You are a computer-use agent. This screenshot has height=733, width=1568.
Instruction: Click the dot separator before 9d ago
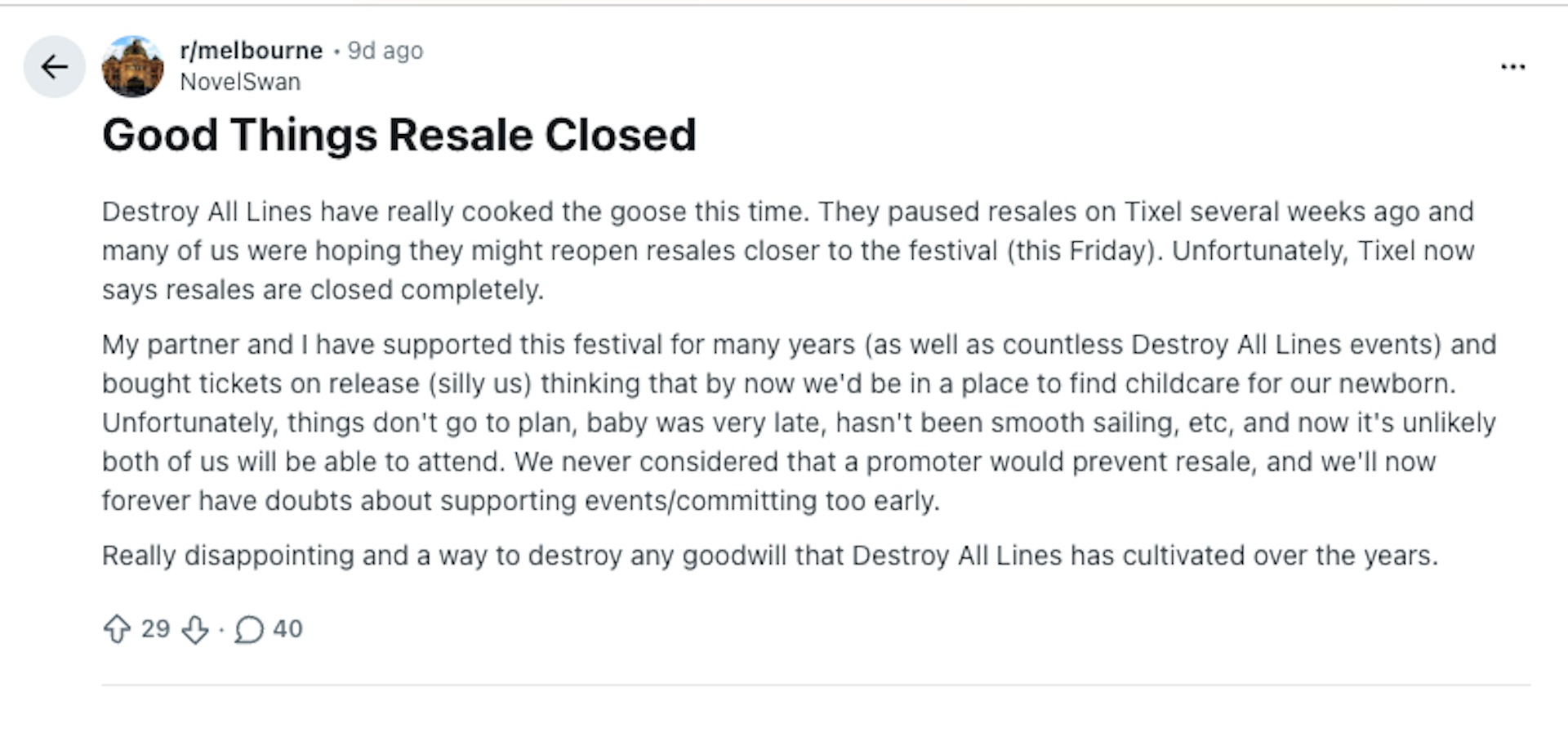(336, 51)
